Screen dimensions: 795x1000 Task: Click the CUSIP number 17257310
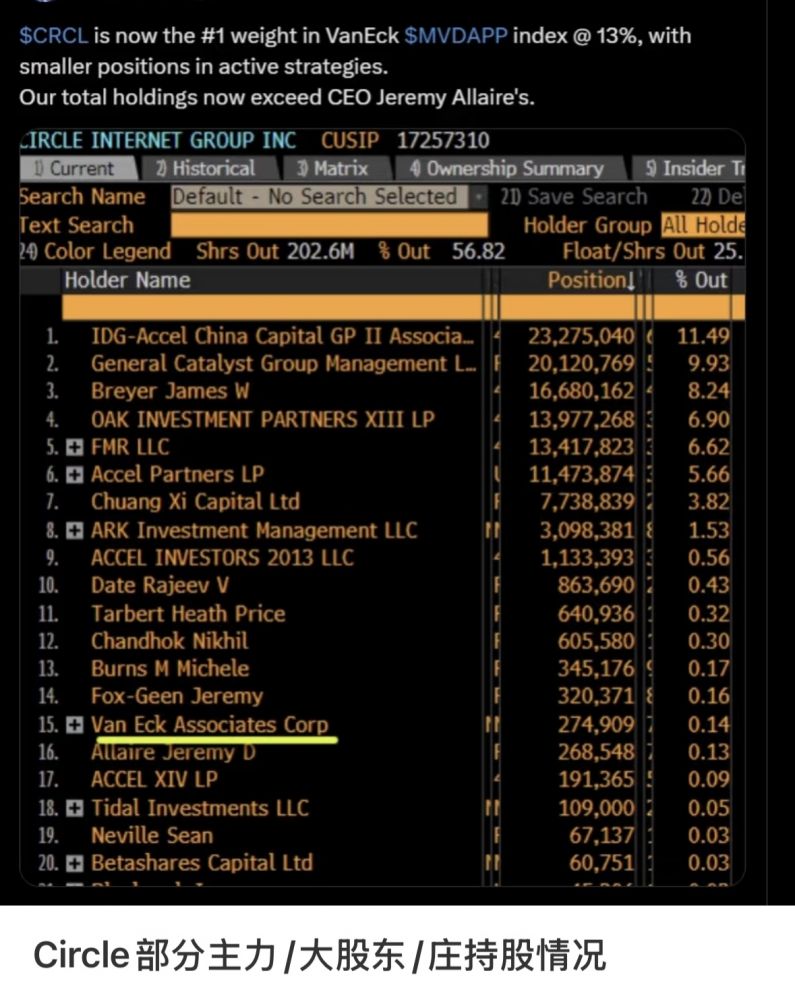[443, 140]
